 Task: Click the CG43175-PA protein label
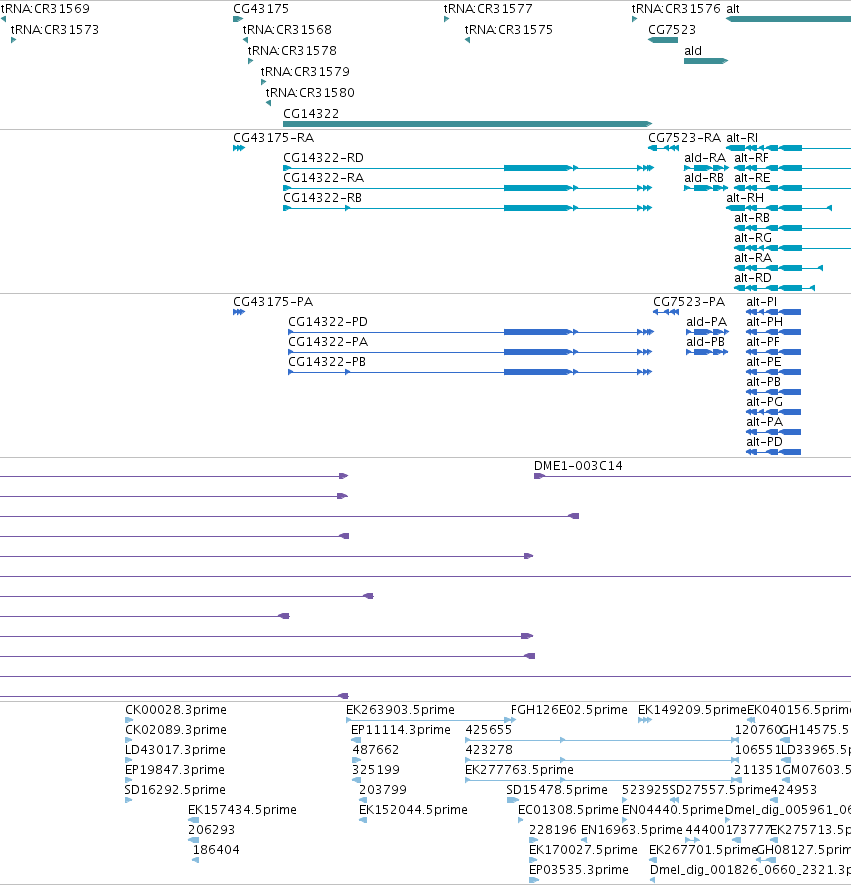tap(273, 302)
